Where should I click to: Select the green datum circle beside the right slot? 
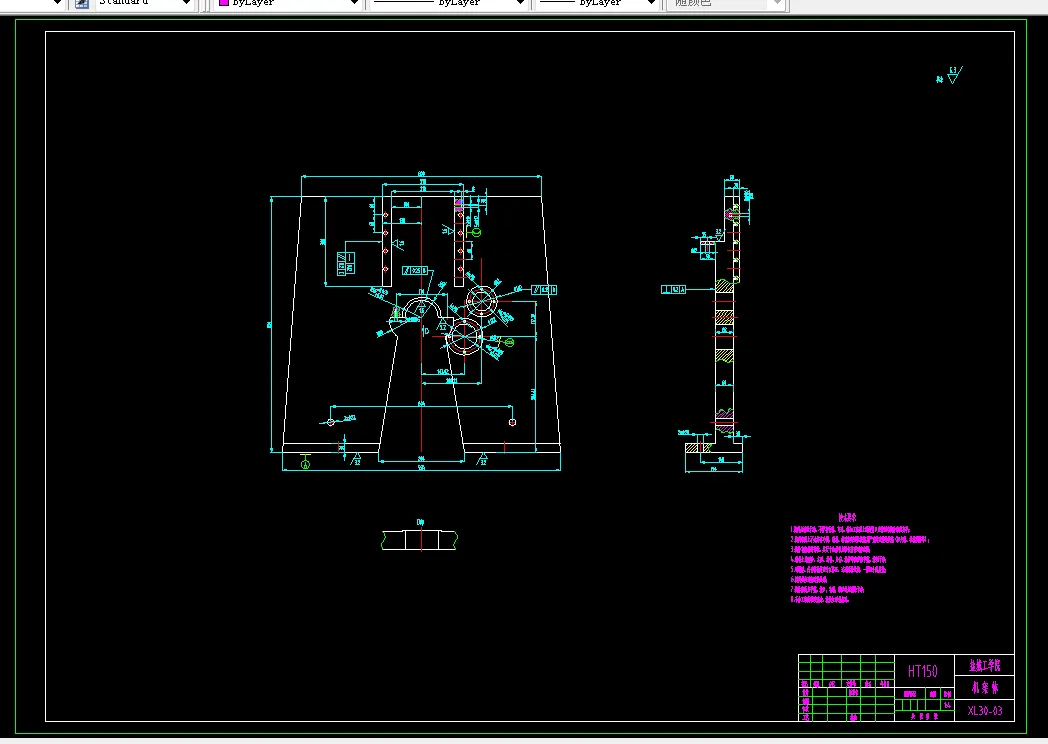click(477, 232)
